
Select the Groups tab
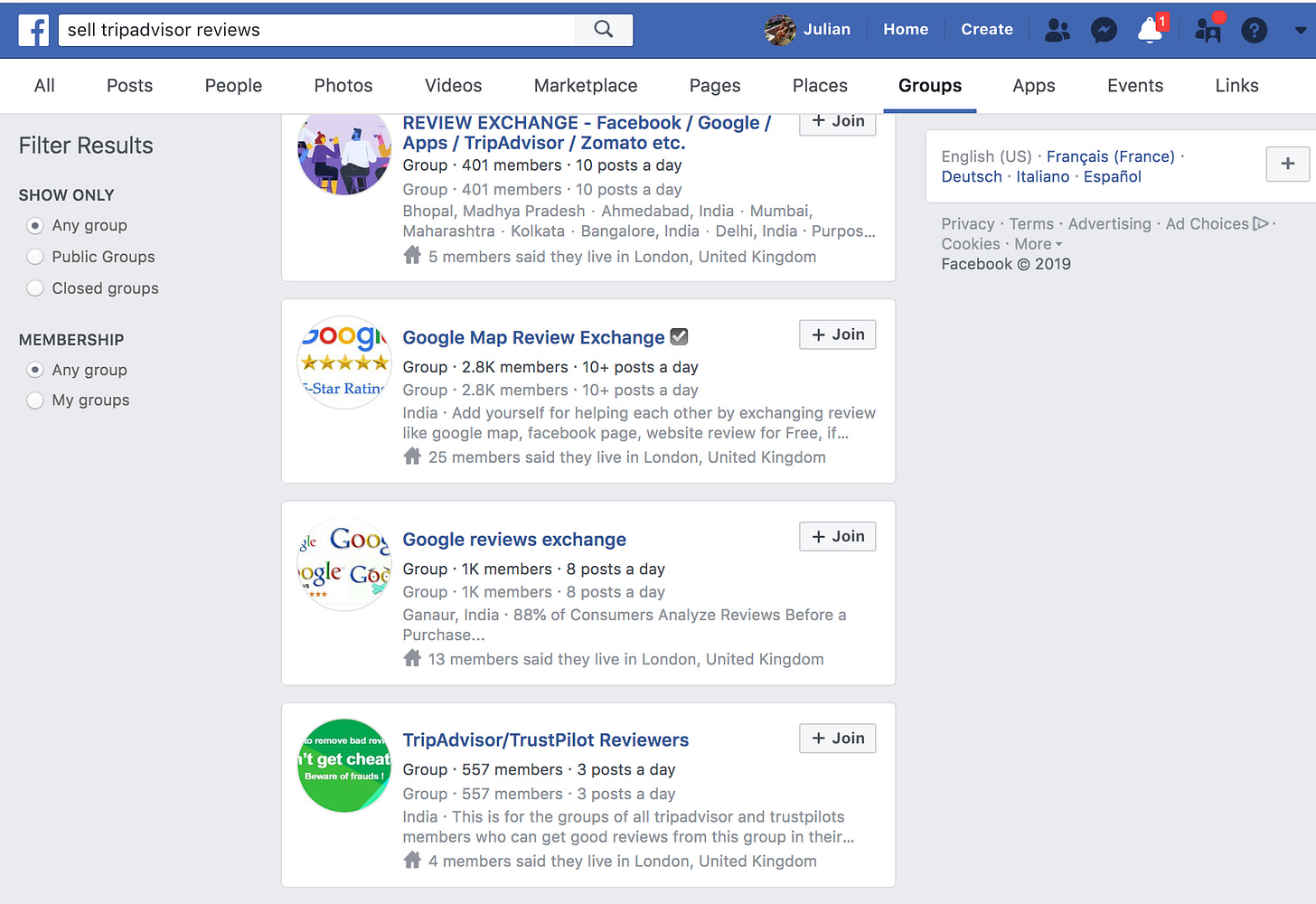pyautogui.click(x=930, y=86)
